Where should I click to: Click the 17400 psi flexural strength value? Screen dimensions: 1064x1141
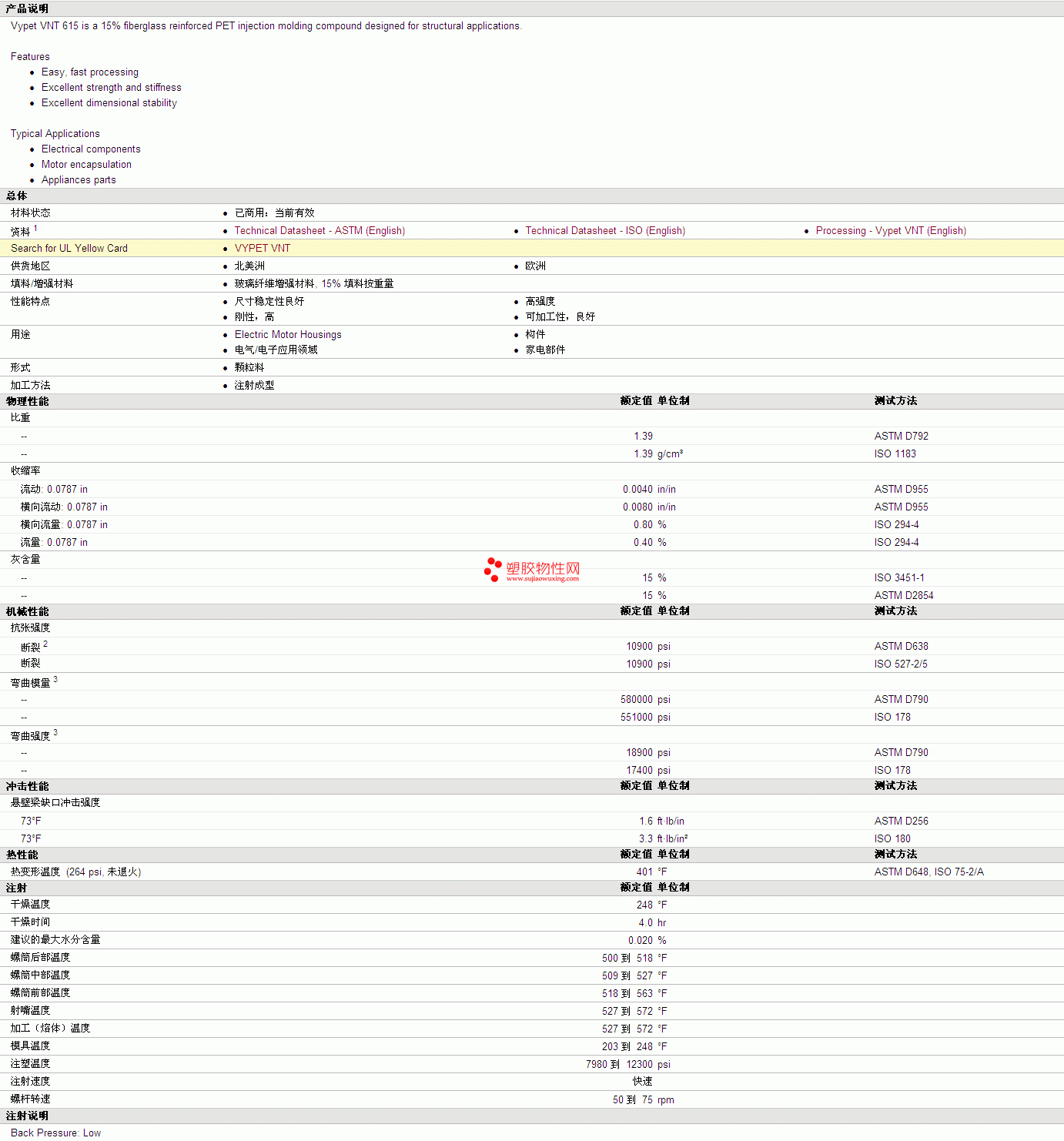coord(648,770)
